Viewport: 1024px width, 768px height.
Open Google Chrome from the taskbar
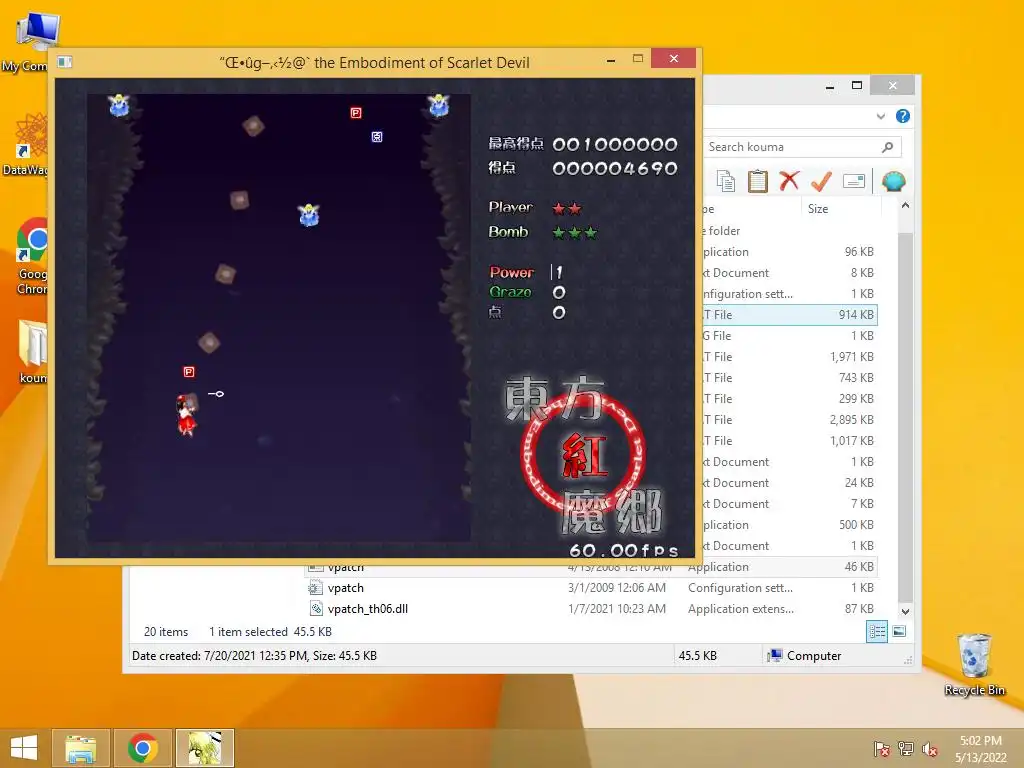point(142,748)
